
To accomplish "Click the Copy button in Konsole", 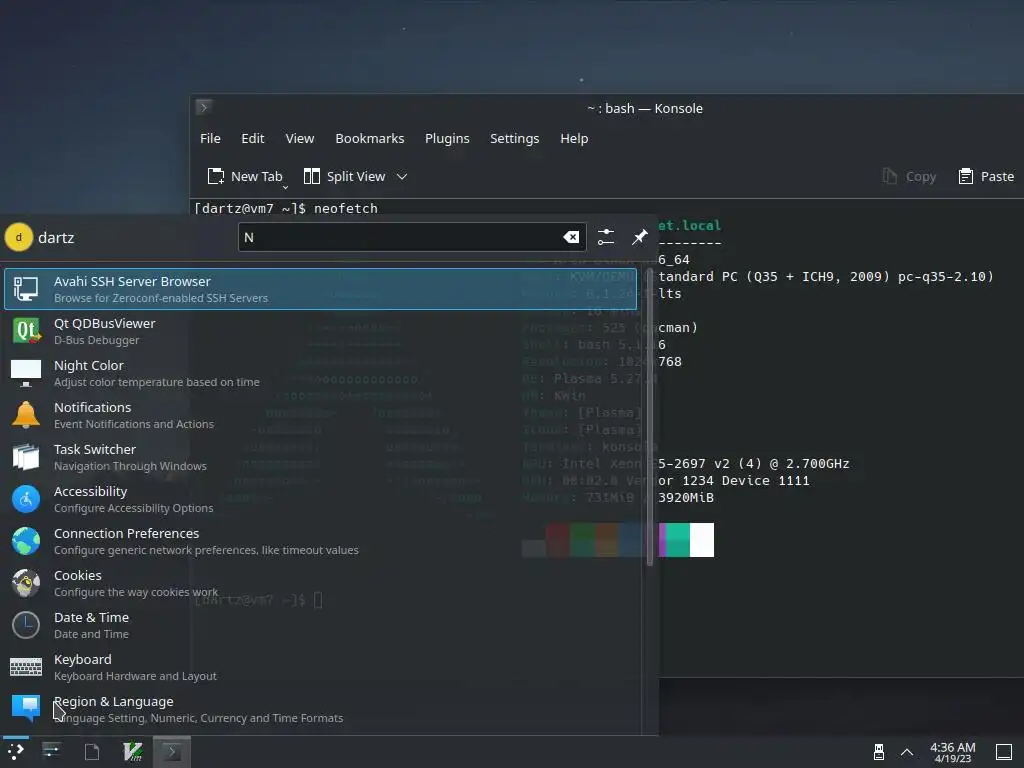I will tap(909, 176).
